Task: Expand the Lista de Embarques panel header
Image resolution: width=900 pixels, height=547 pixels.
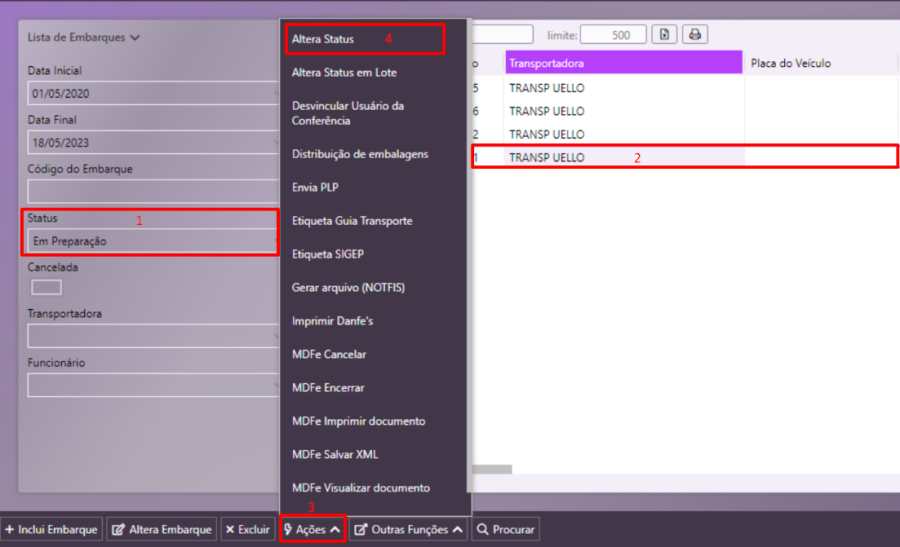Action: click(84, 37)
